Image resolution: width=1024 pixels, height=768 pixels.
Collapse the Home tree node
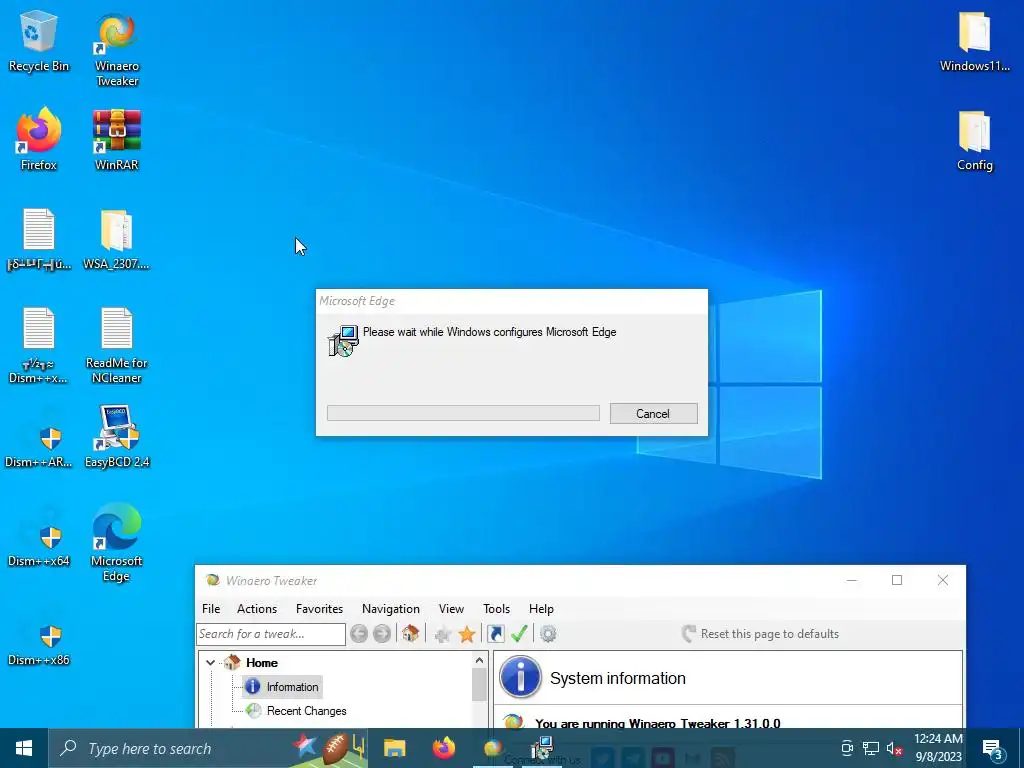point(210,663)
